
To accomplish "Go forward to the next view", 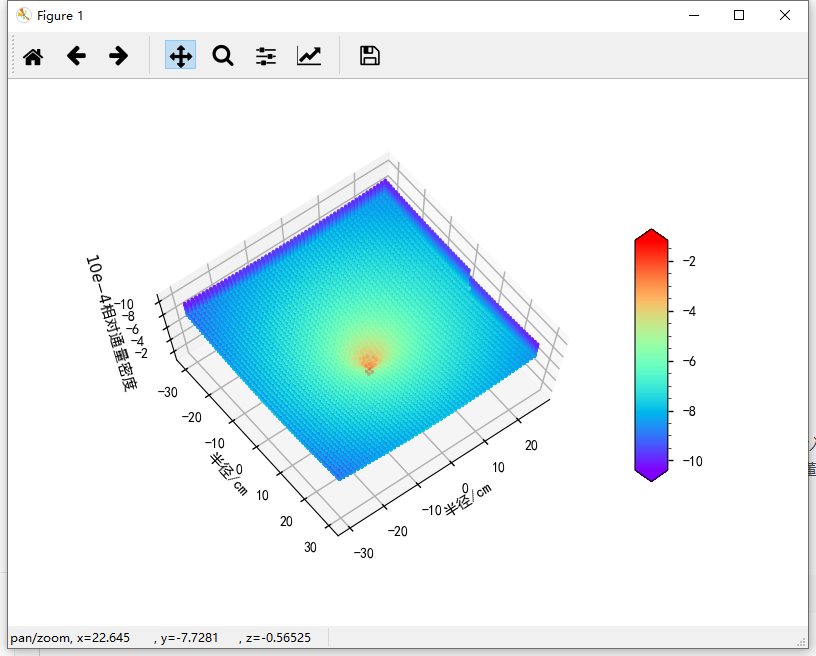I will point(118,55).
